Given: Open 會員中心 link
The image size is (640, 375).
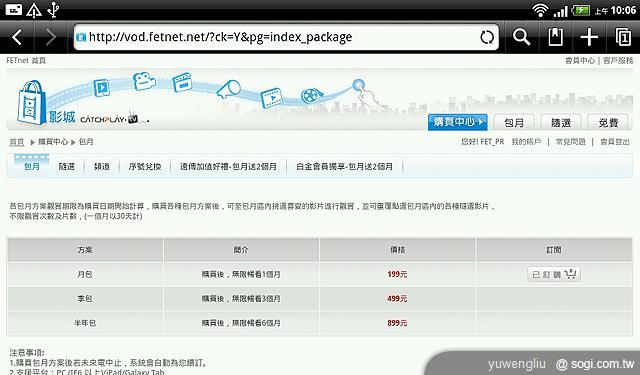Looking at the screenshot, I should (580, 61).
